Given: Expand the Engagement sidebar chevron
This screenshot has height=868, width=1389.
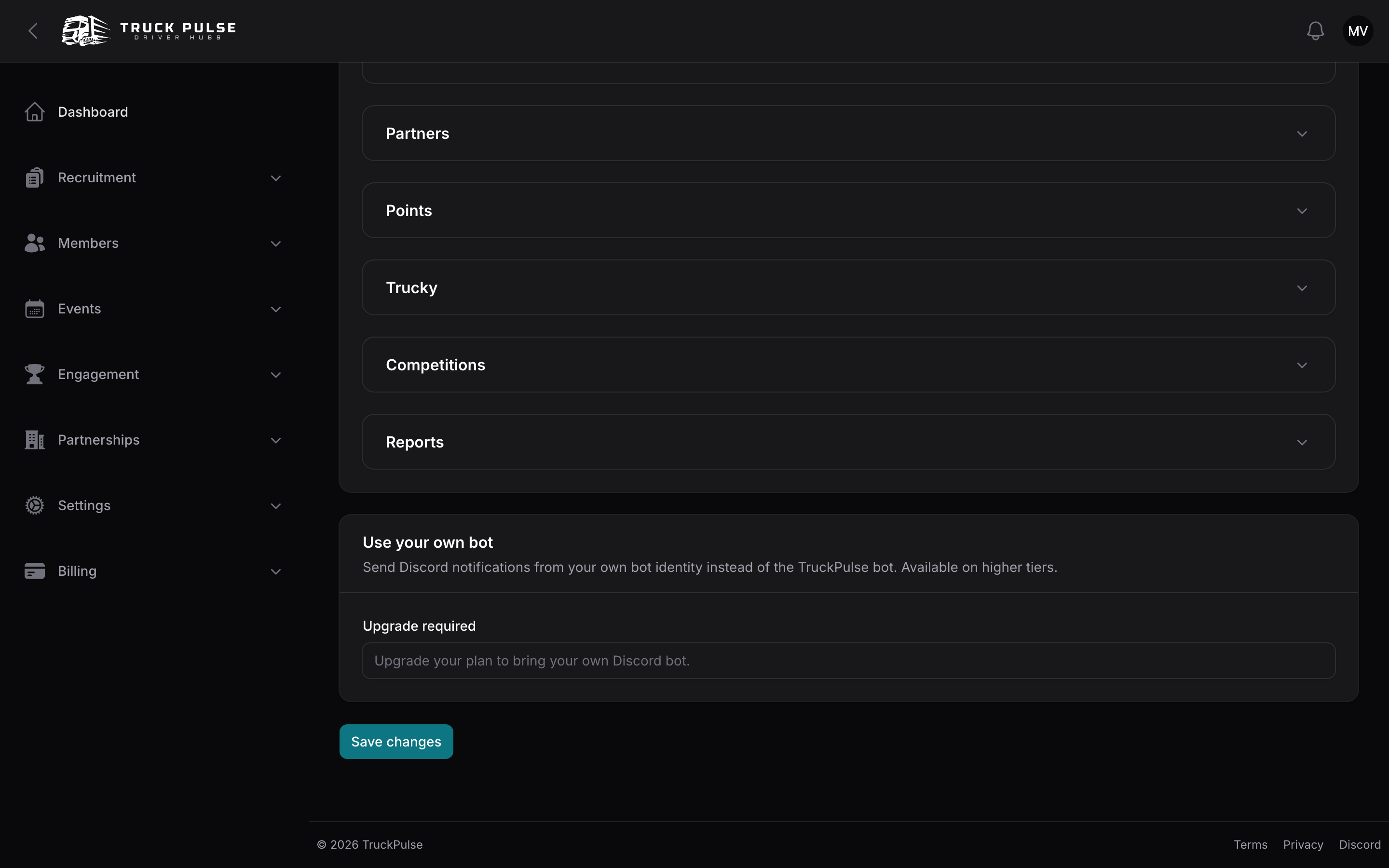Looking at the screenshot, I should (275, 375).
